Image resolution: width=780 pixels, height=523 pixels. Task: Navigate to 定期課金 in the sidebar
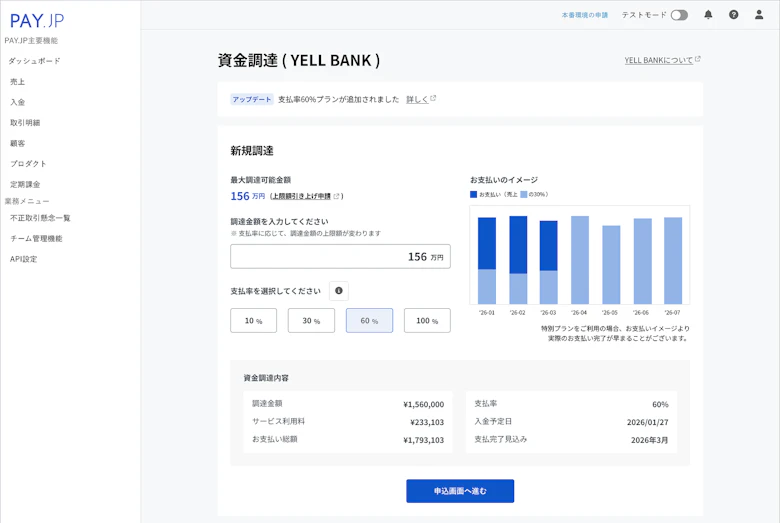point(25,184)
